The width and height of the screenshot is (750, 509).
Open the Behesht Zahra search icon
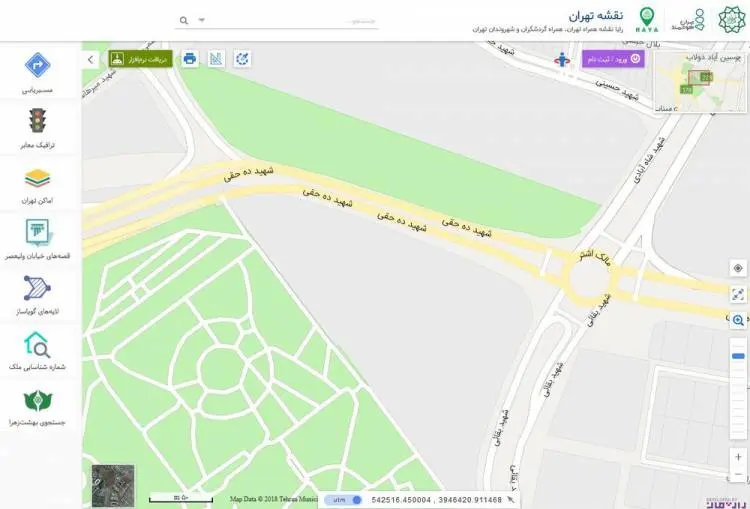tap(37, 400)
